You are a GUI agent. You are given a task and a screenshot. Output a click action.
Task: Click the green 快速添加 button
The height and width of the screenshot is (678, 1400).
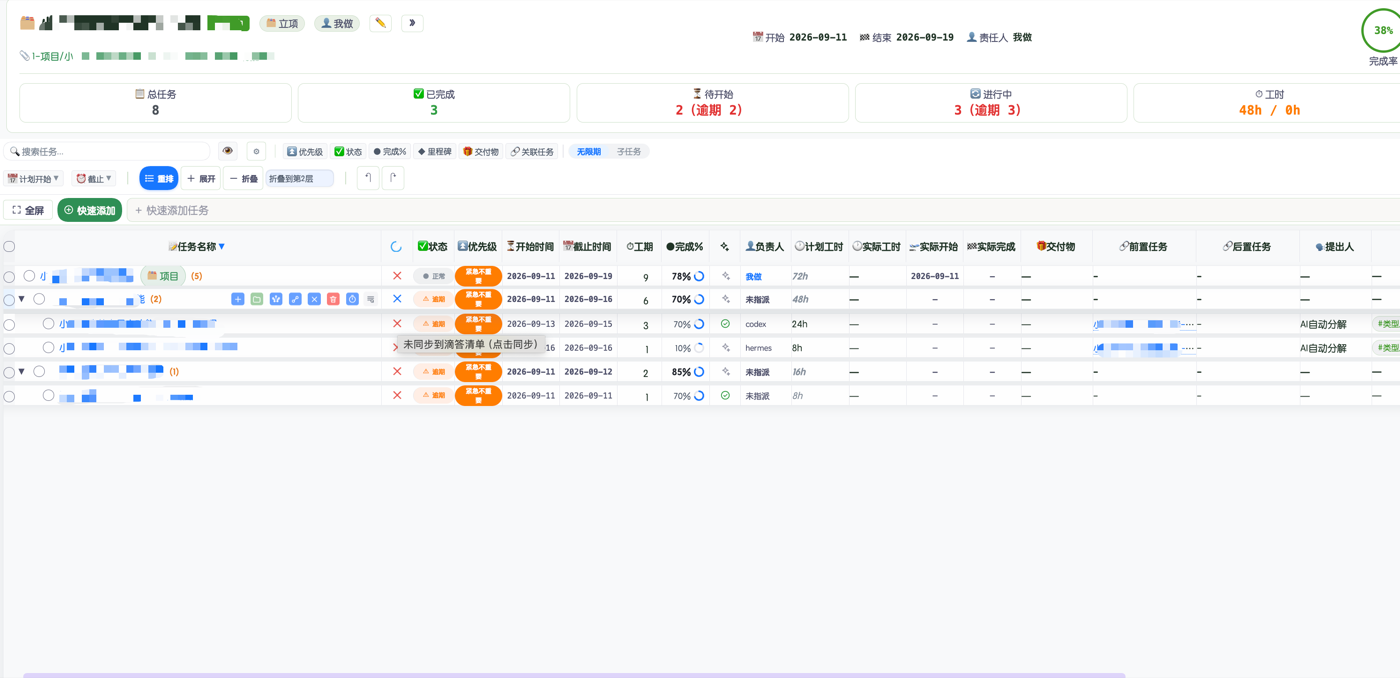(x=90, y=210)
